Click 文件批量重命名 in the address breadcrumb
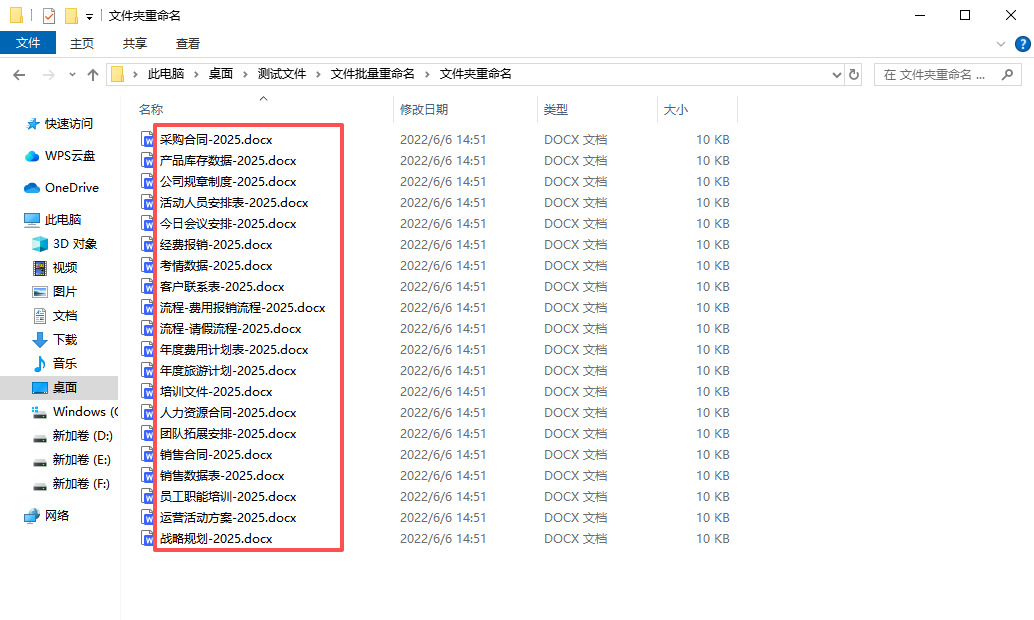Viewport: 1034px width, 620px height. coord(373,74)
